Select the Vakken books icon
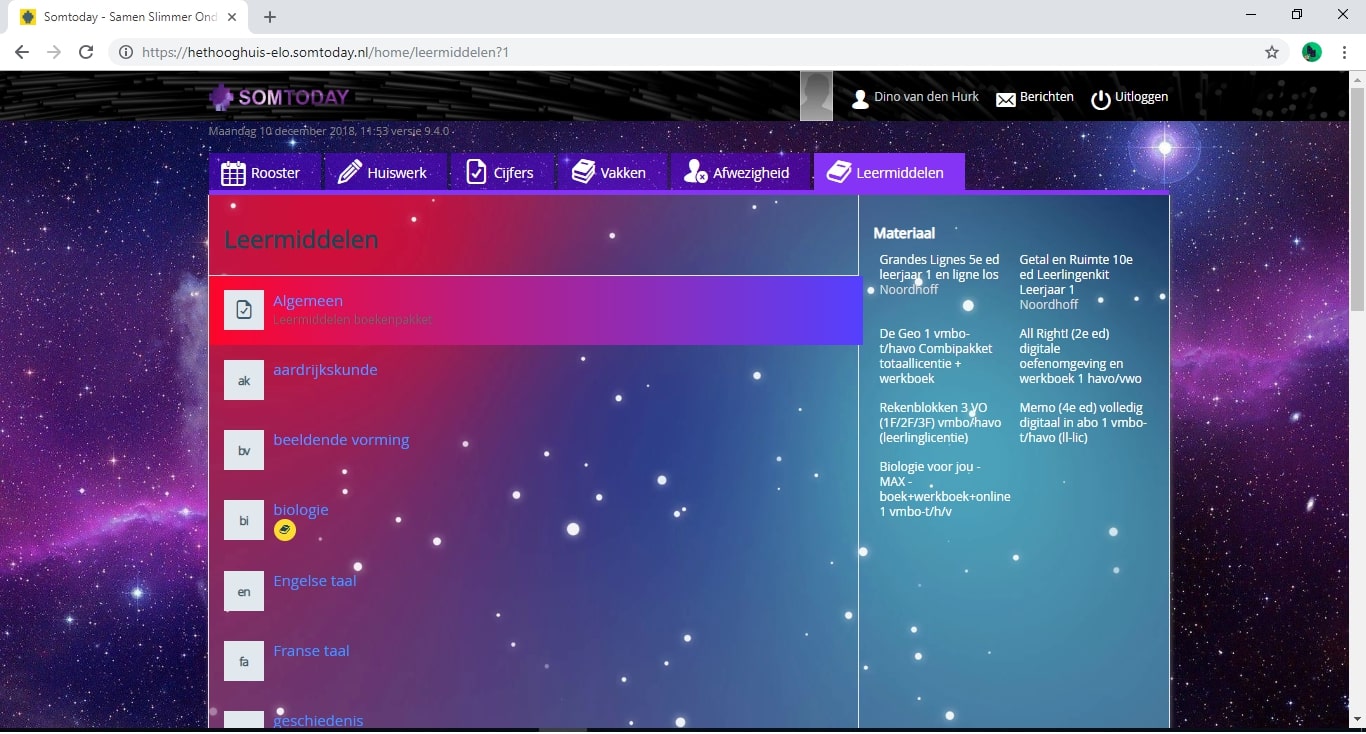Viewport: 1366px width, 734px height. 583,171
